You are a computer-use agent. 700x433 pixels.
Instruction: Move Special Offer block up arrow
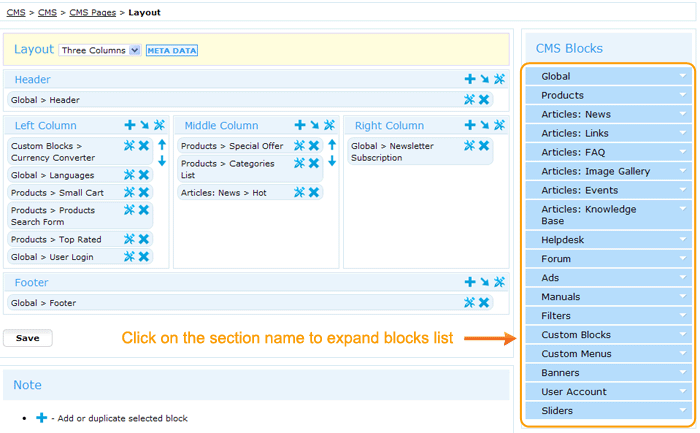332,145
